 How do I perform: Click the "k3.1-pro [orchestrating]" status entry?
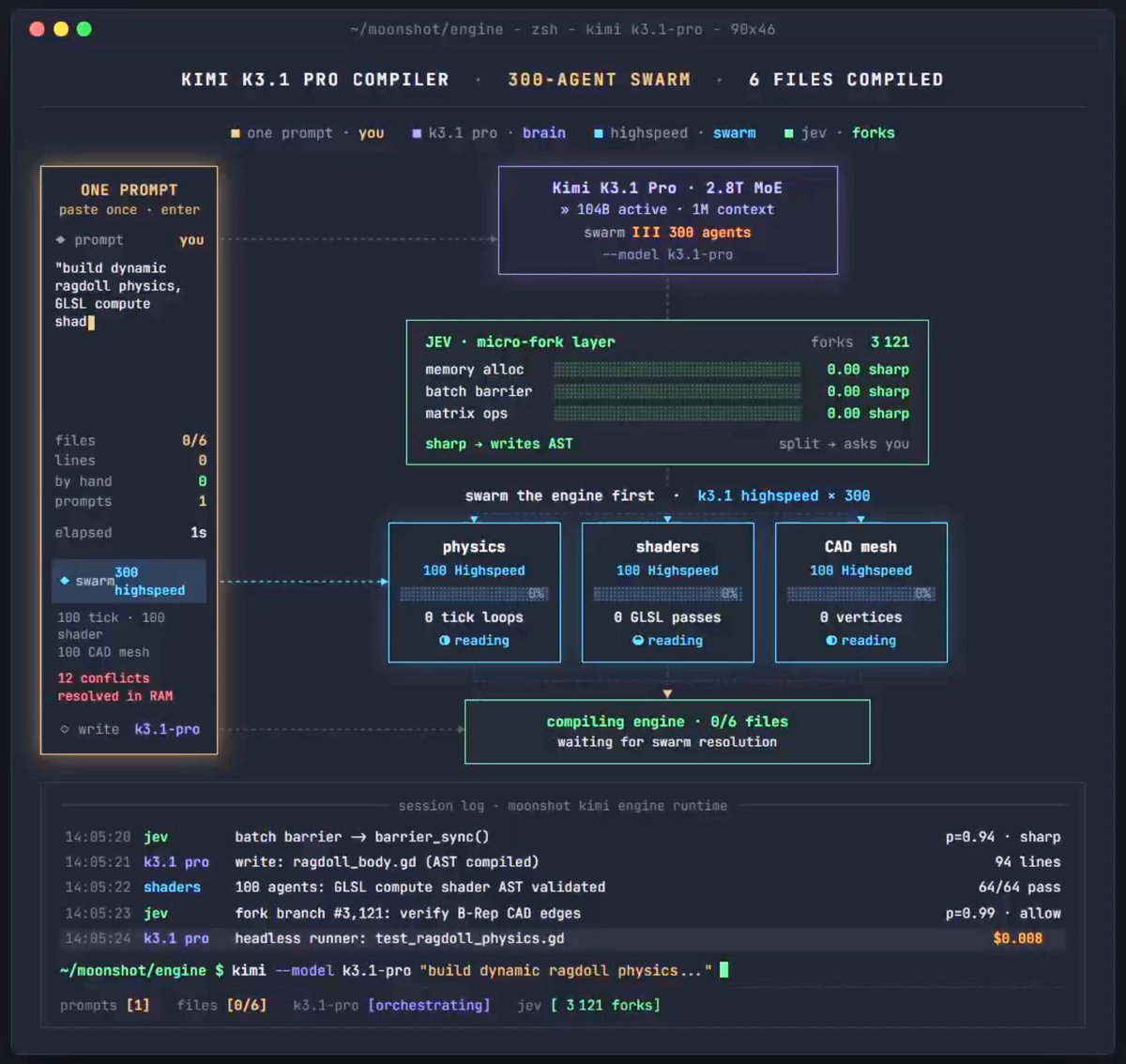pyautogui.click(x=391, y=1006)
